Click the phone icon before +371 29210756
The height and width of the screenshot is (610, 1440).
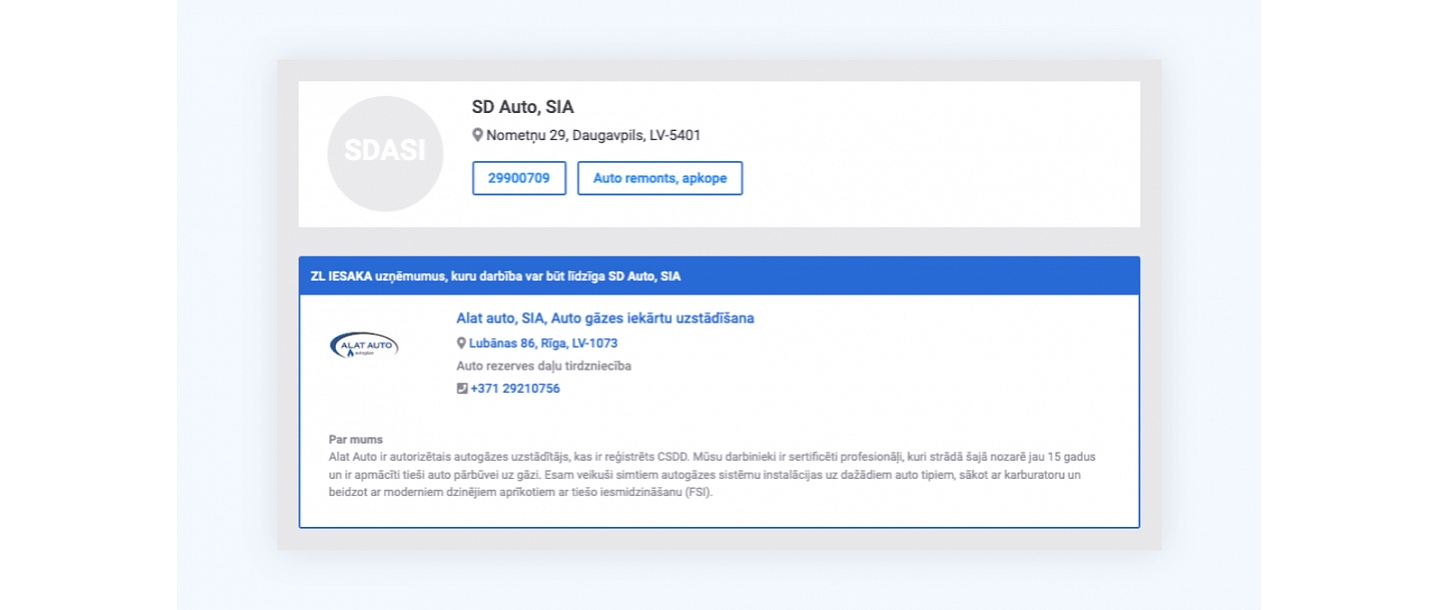click(x=462, y=389)
